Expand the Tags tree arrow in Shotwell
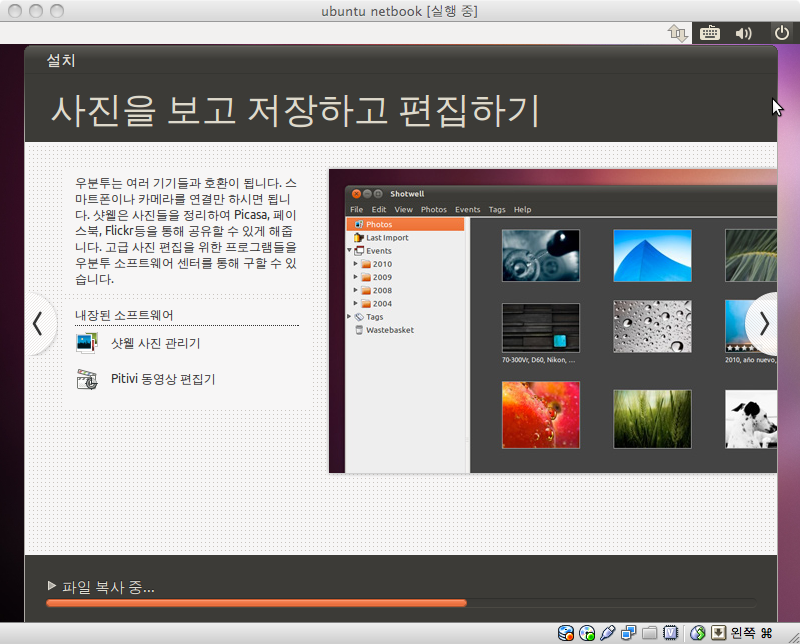The image size is (800, 644). tap(349, 316)
